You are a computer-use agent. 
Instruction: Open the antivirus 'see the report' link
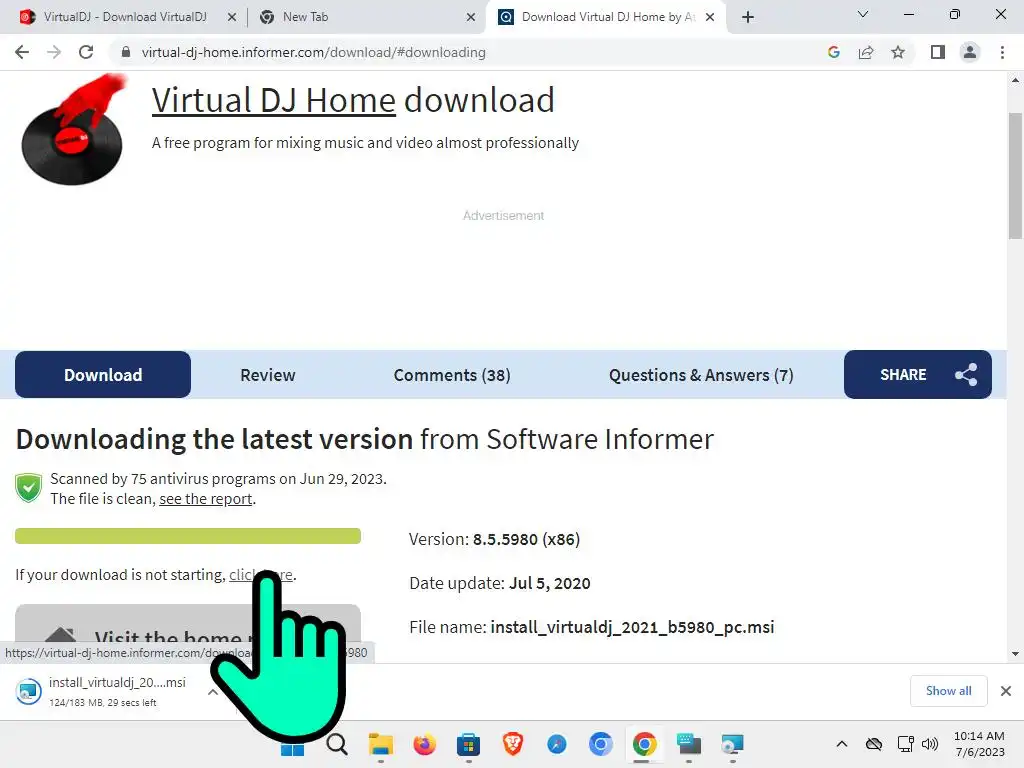206,499
